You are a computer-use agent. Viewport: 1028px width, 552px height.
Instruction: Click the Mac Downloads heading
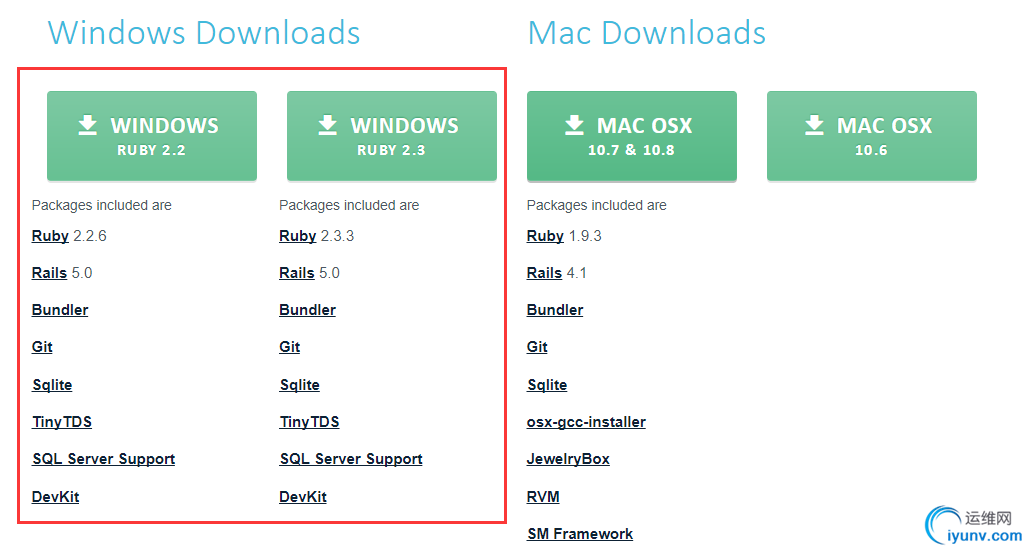[x=646, y=33]
